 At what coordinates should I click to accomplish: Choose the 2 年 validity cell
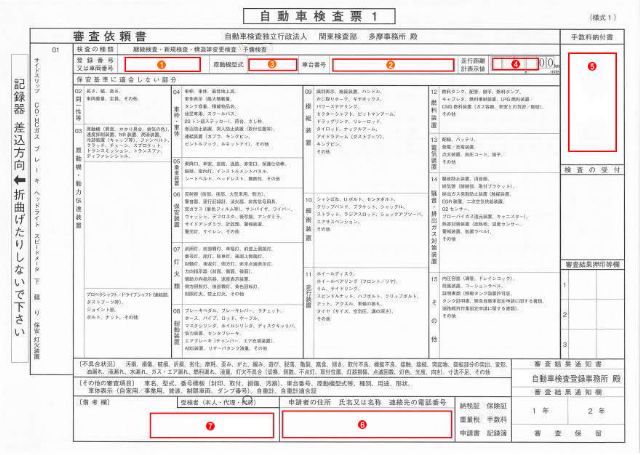(596, 411)
